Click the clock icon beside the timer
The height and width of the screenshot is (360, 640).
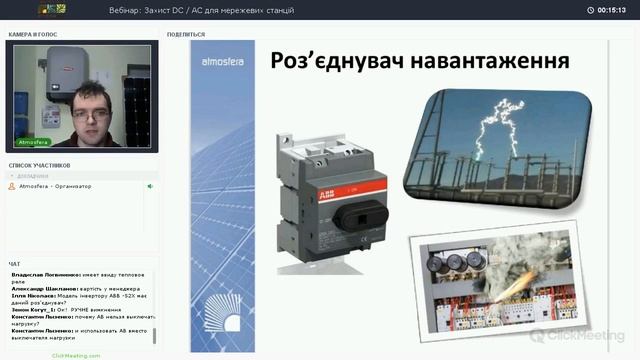tap(590, 10)
